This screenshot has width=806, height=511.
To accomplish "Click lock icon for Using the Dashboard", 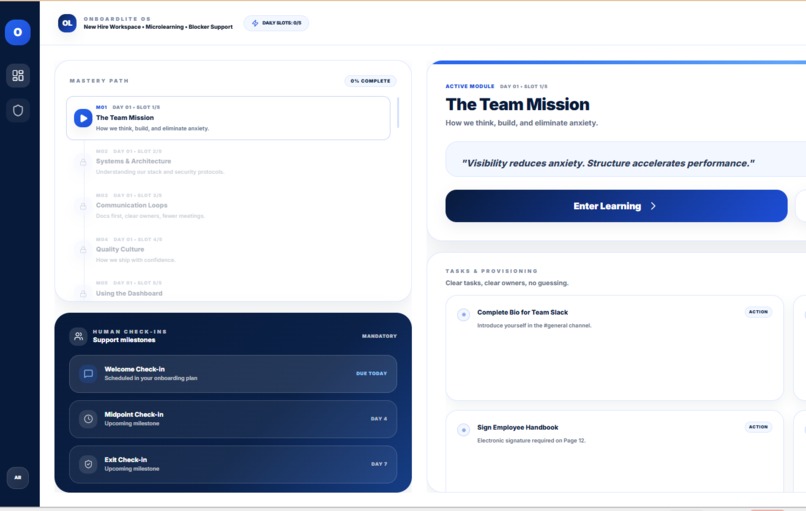I will [x=83, y=294].
